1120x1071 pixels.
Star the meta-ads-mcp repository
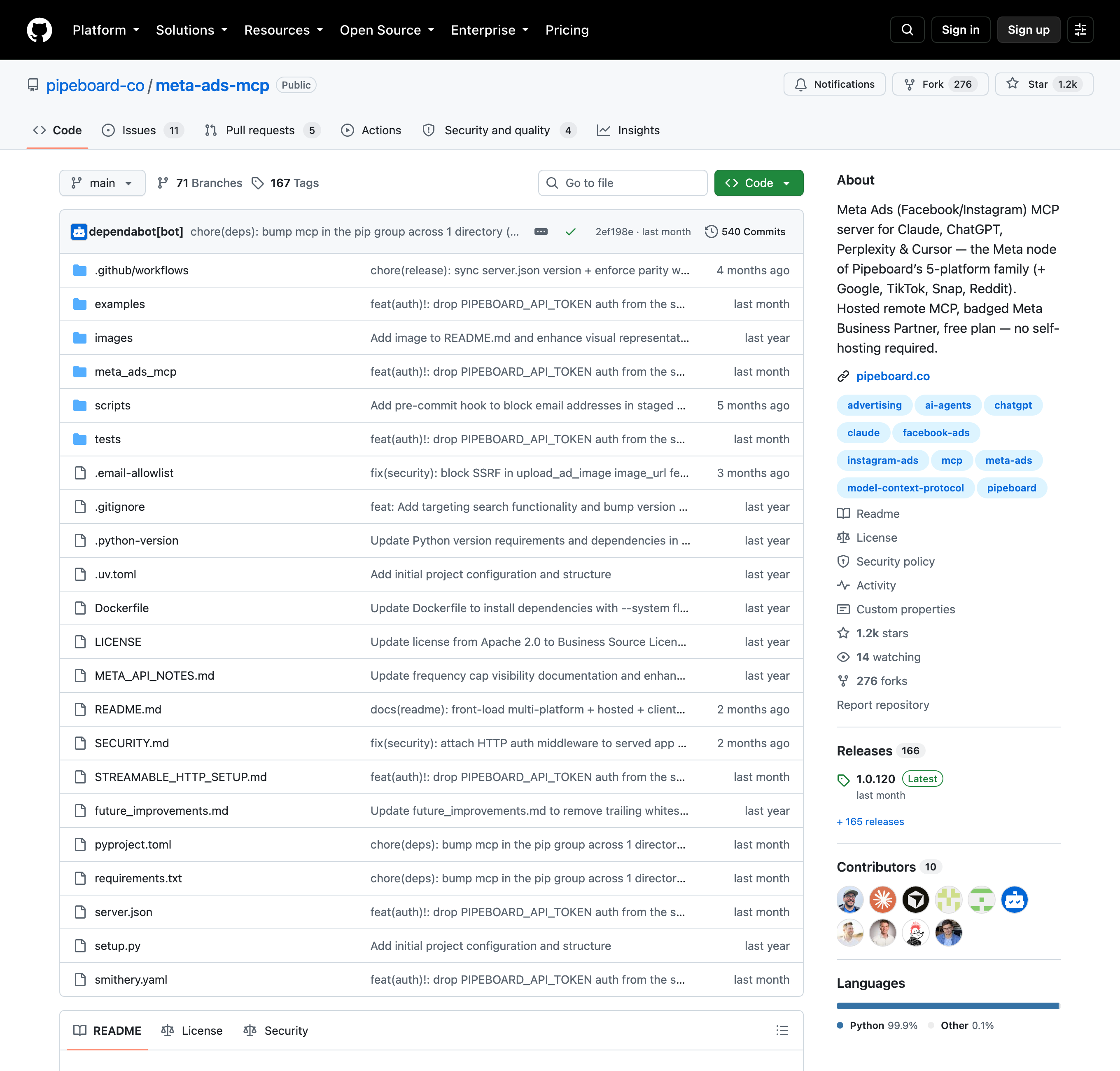1043,84
